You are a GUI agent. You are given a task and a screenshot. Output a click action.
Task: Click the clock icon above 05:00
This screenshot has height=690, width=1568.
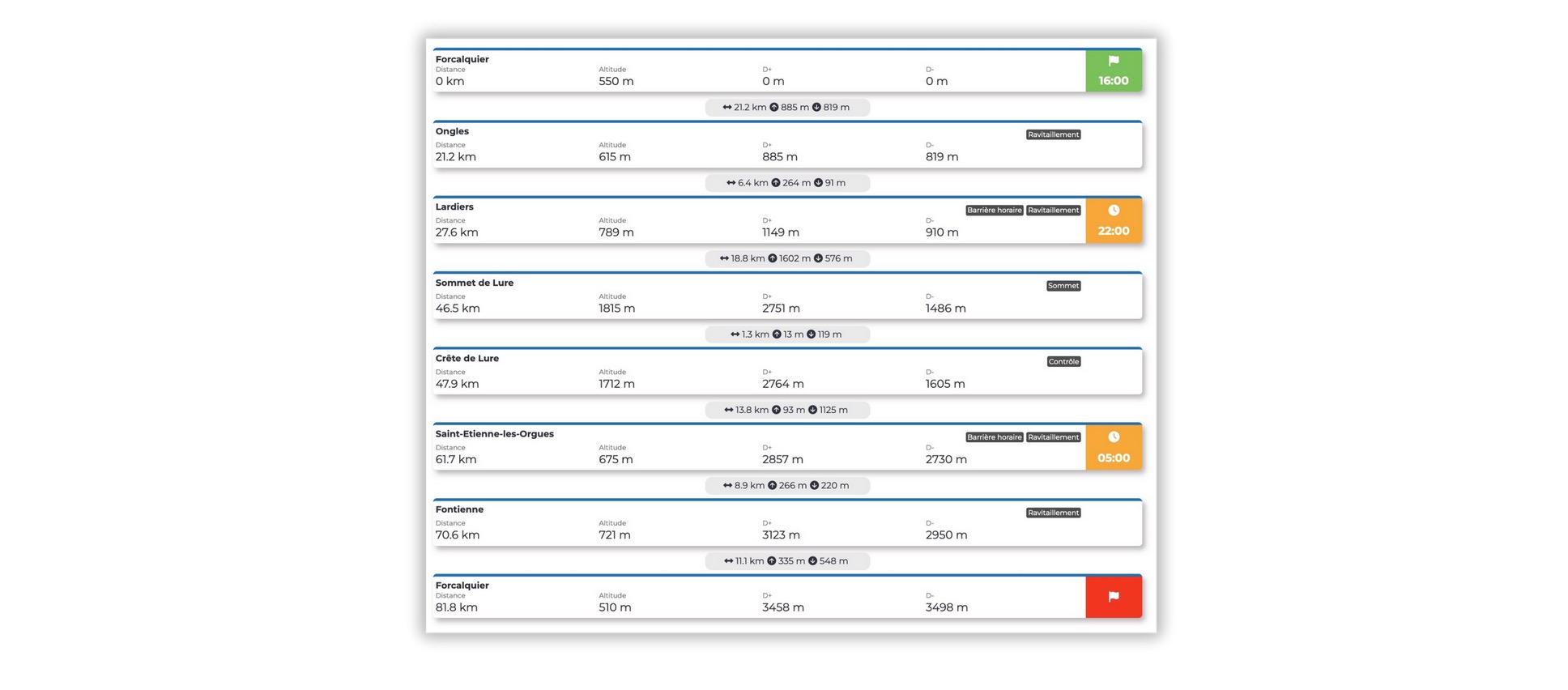(x=1114, y=437)
